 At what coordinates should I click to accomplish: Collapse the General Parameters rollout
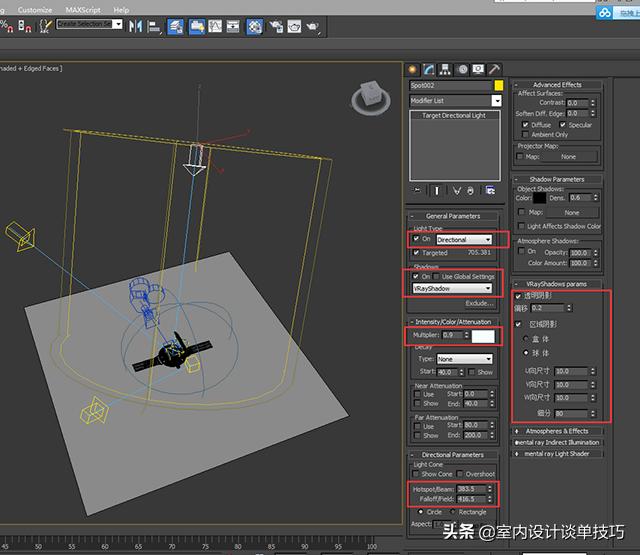click(453, 216)
